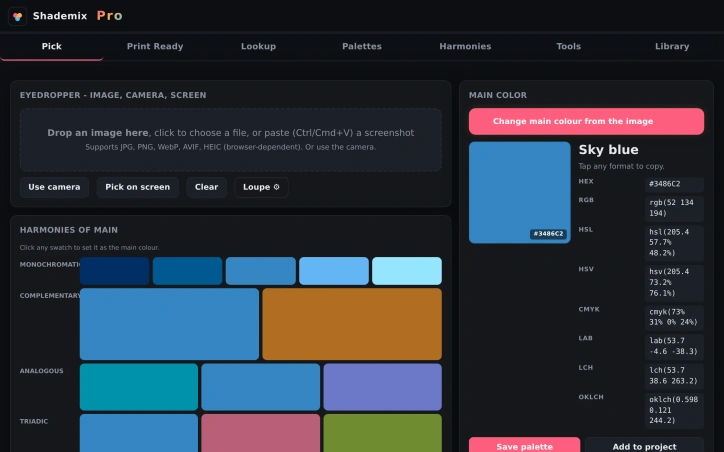Click Pick on screen button
724x452 pixels.
coord(138,187)
